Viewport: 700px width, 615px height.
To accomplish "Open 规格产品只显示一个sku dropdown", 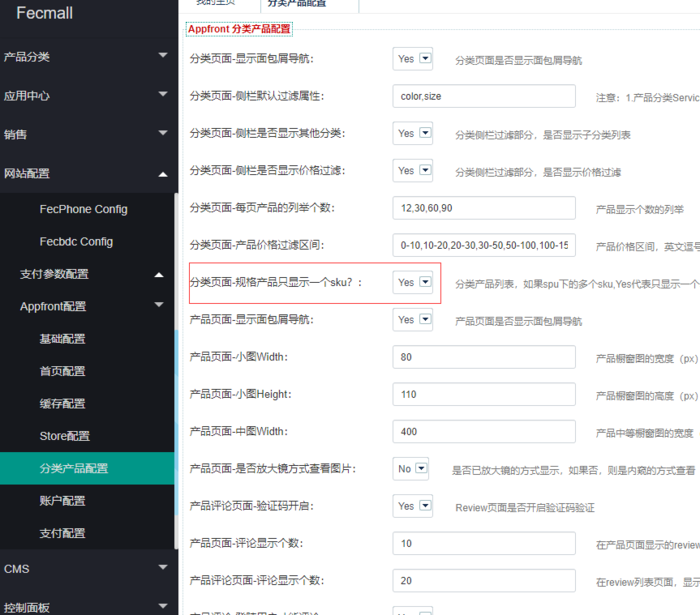I will pos(413,283).
